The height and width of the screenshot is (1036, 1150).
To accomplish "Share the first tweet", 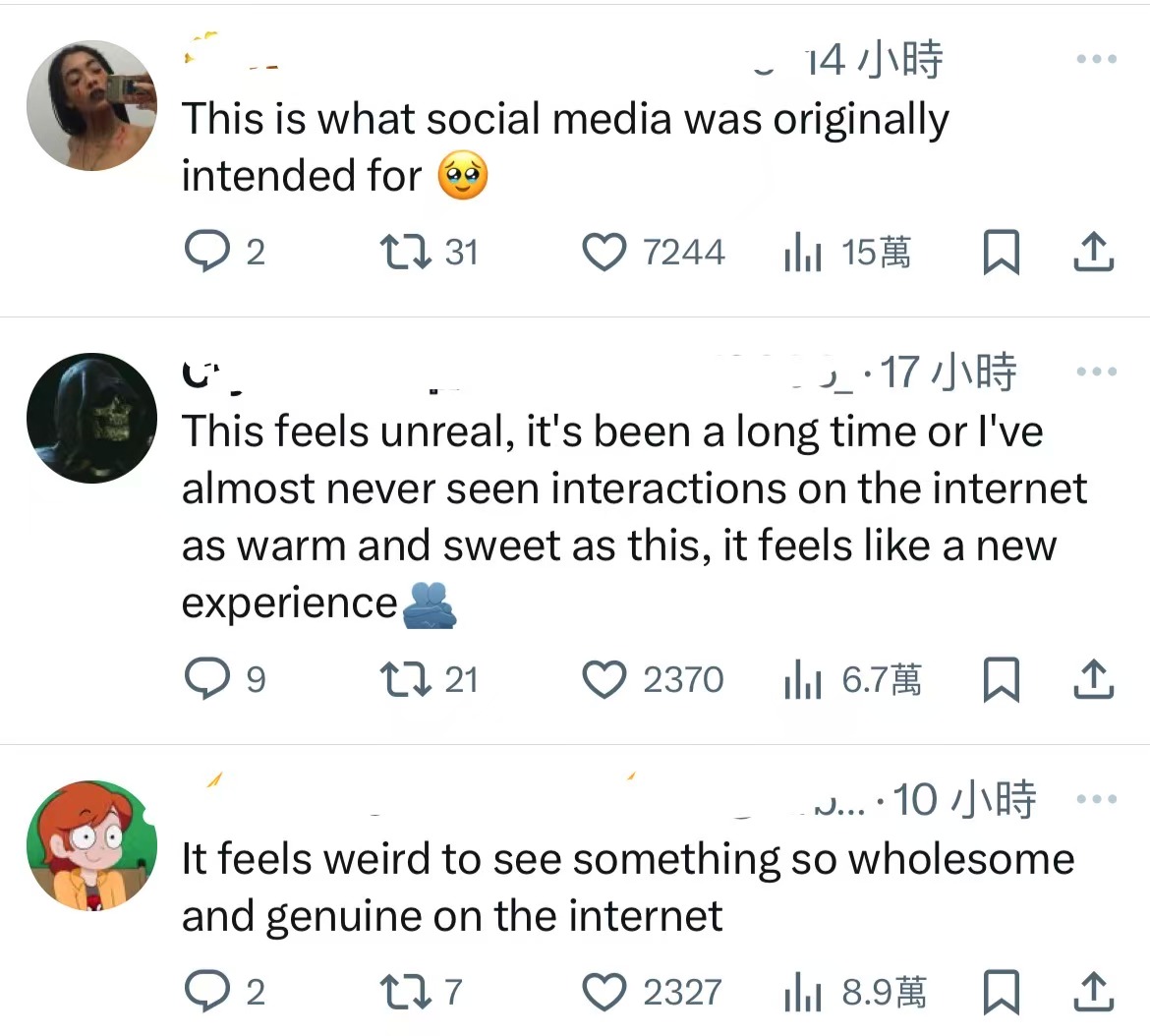I will click(x=1093, y=254).
